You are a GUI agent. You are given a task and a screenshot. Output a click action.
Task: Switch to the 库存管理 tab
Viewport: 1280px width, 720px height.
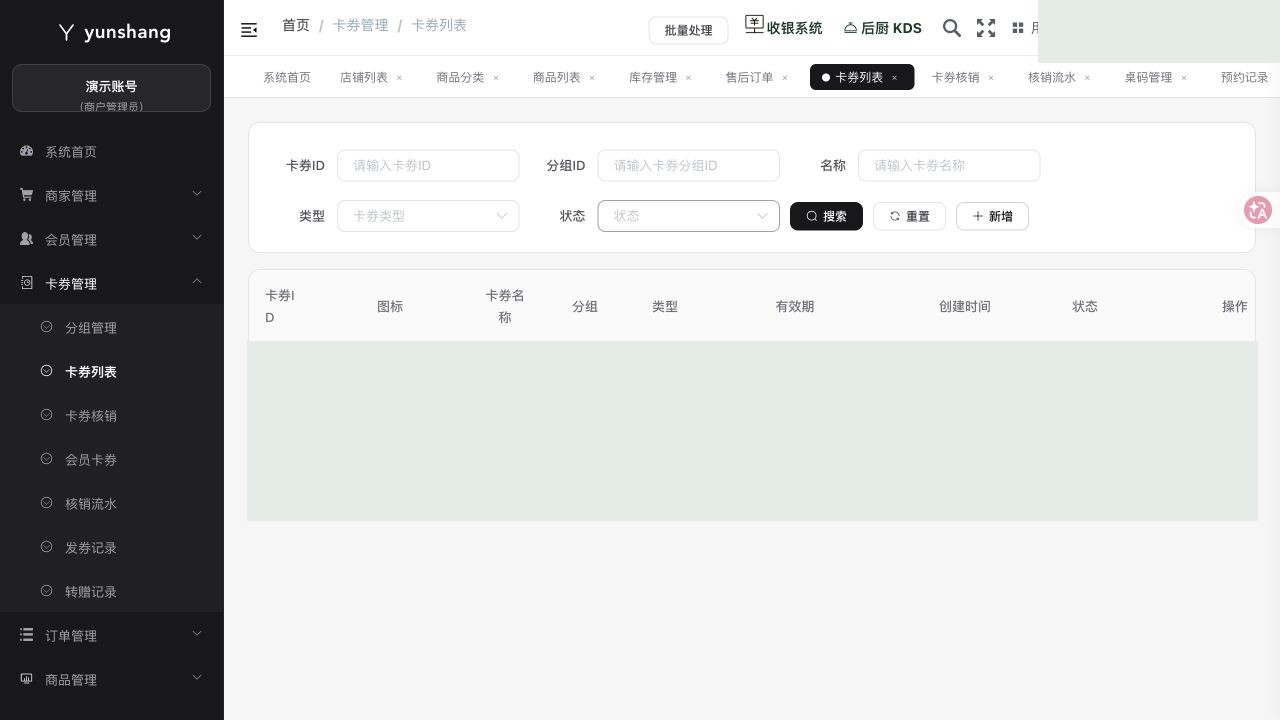pos(653,77)
